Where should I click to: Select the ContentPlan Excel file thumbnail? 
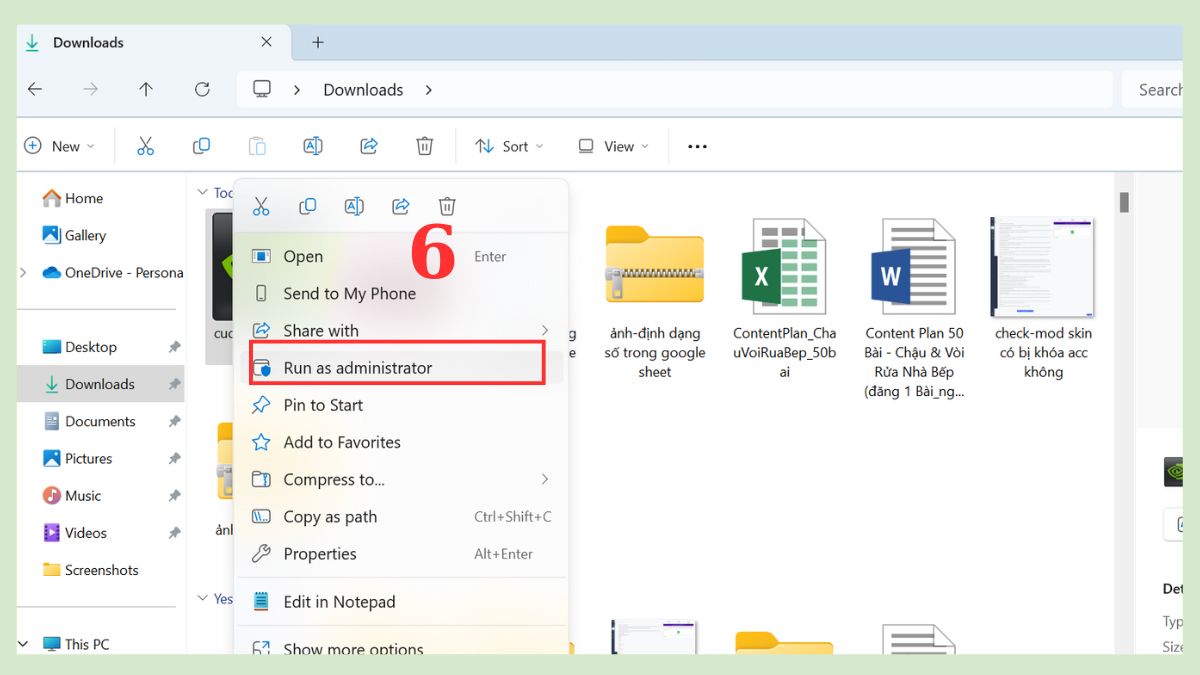tap(784, 267)
